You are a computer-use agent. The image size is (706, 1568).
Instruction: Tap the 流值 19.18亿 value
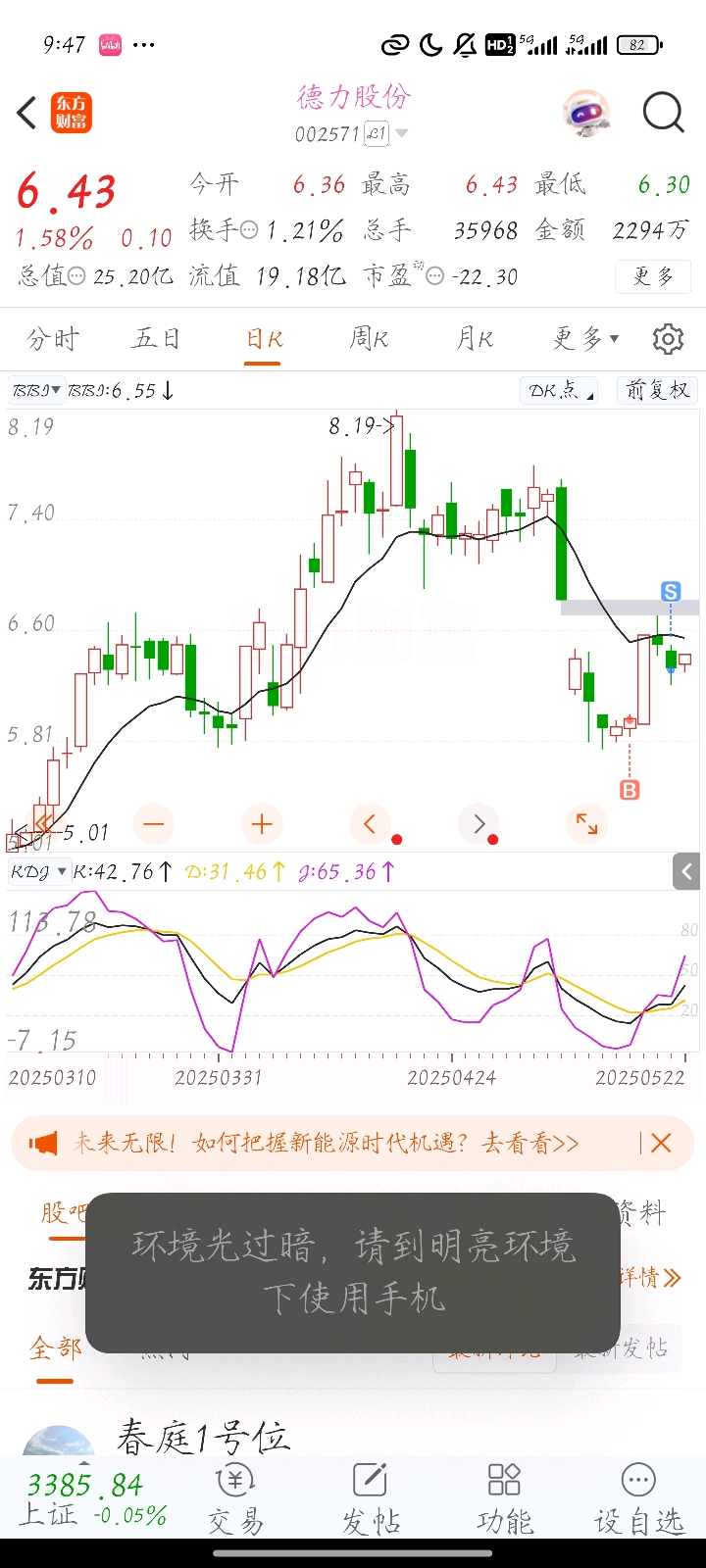tap(301, 276)
